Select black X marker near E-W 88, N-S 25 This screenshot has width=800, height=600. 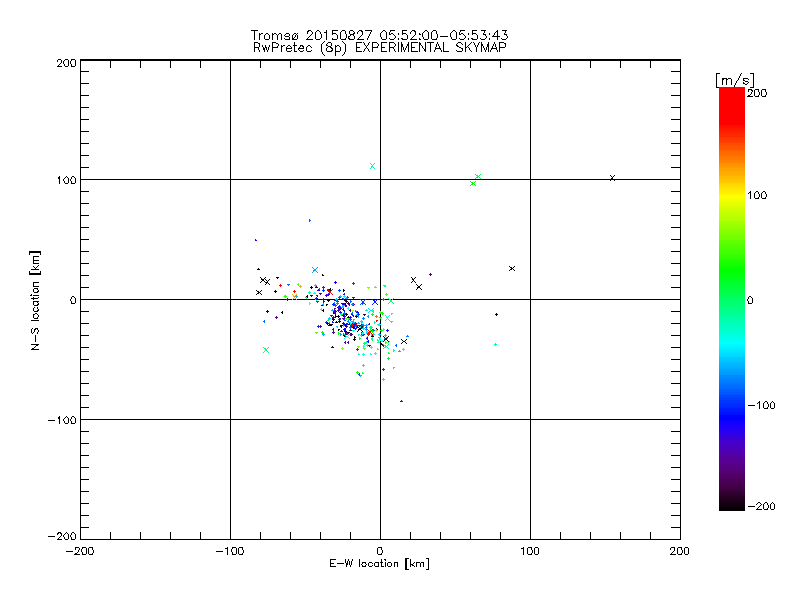512,268
